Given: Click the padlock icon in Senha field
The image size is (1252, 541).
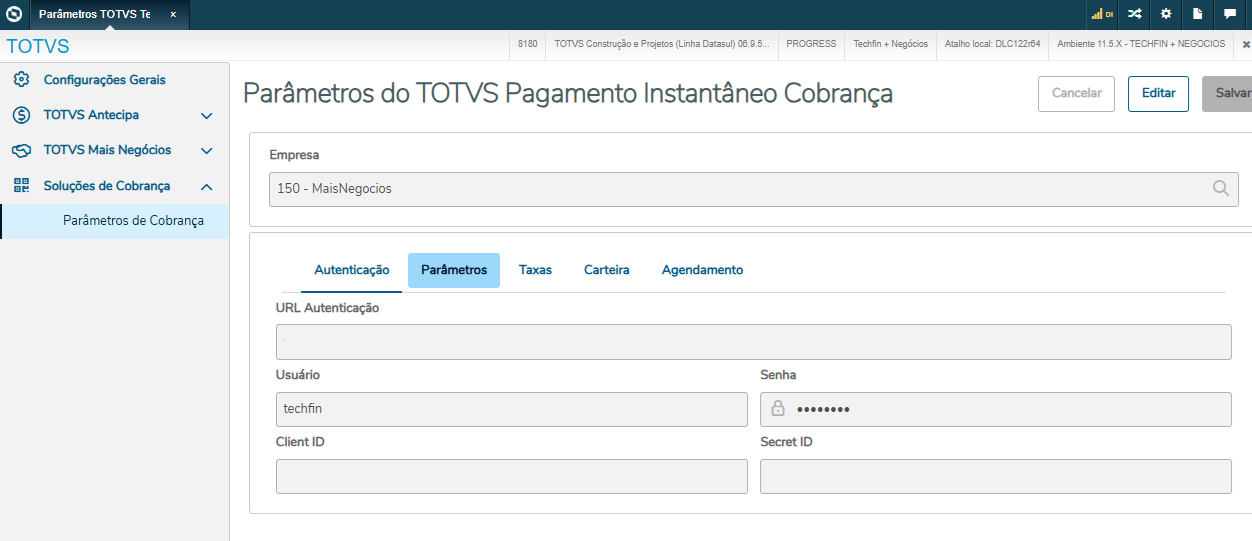Looking at the screenshot, I should 778,409.
